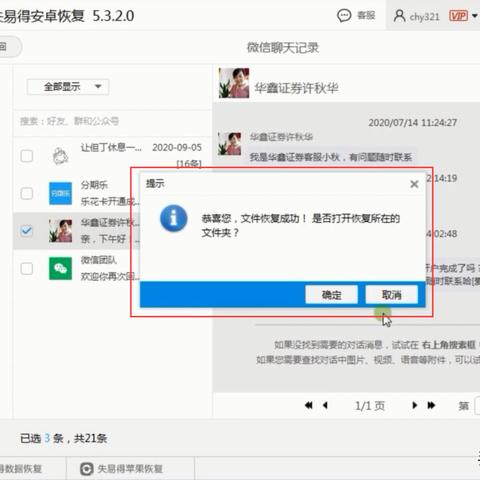480x480 pixels.
Task: Click the VIP badge icon
Action: click(458, 16)
